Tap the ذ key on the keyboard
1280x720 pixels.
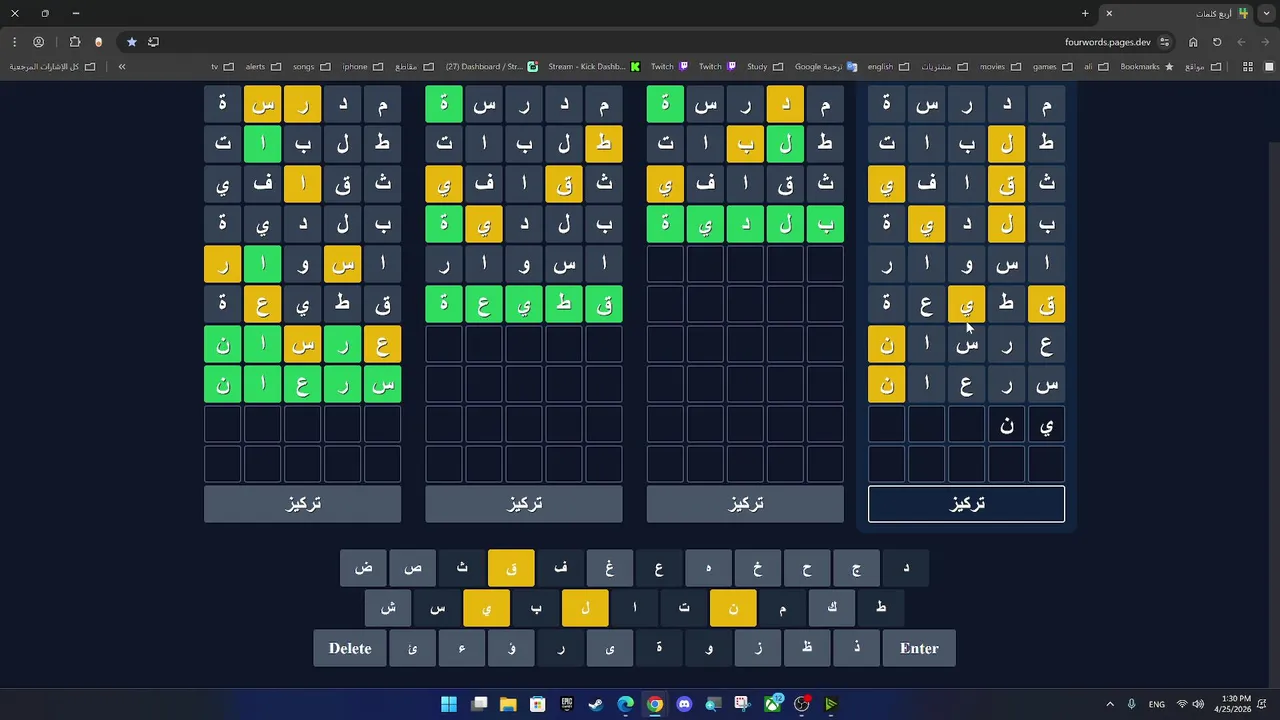click(x=856, y=648)
